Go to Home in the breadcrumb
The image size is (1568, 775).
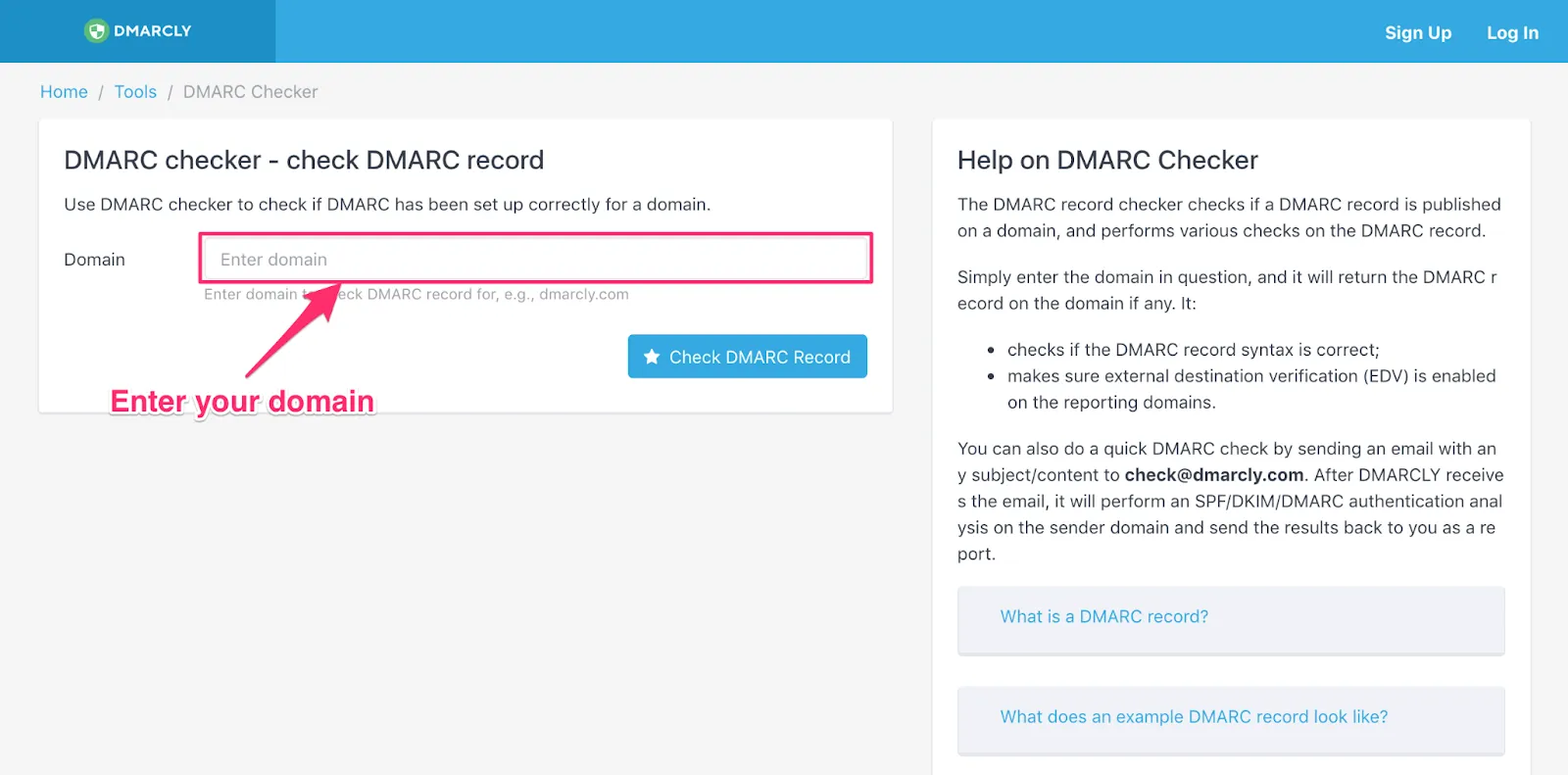pos(64,92)
